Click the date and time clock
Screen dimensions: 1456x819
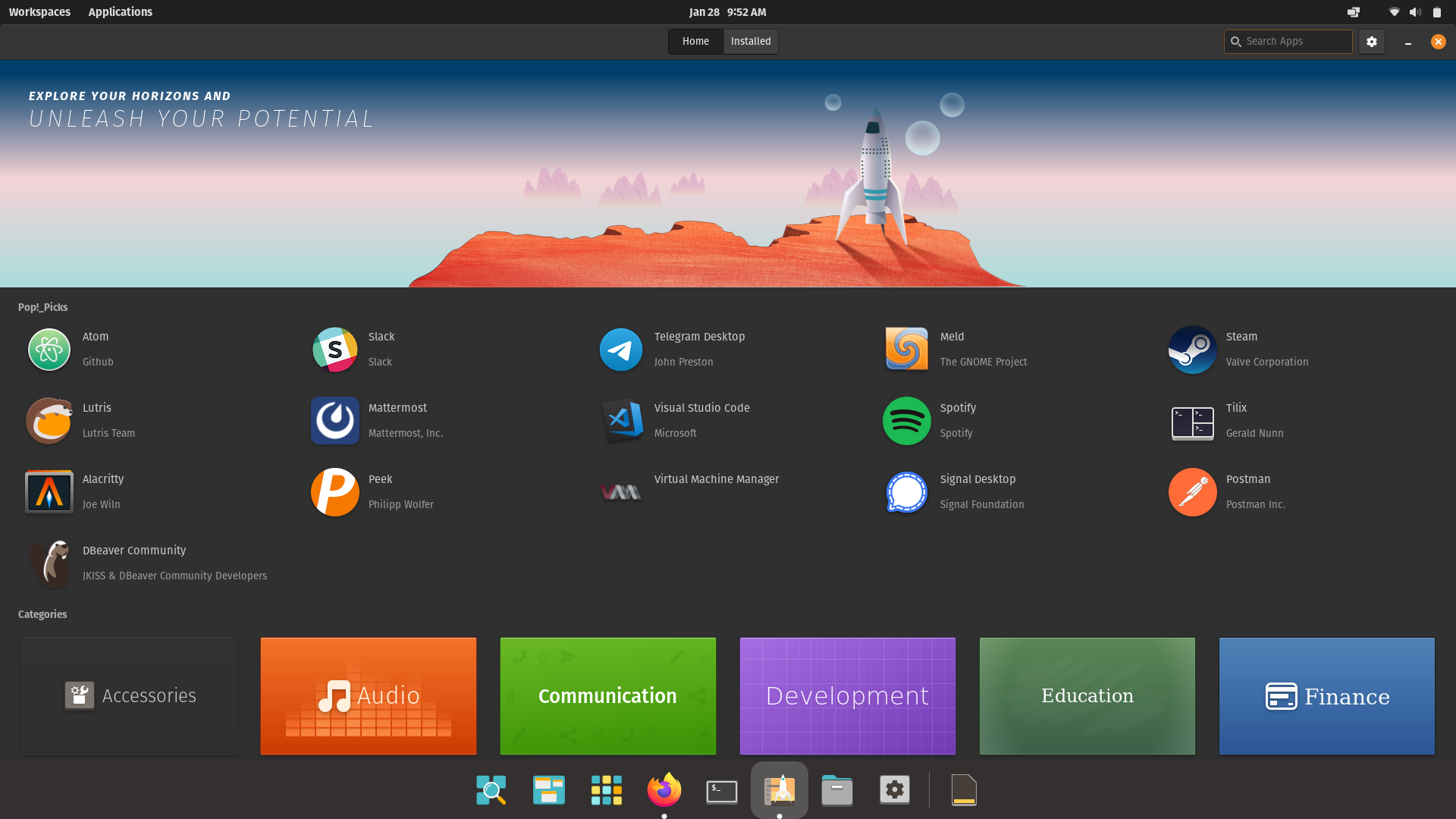pos(728,12)
